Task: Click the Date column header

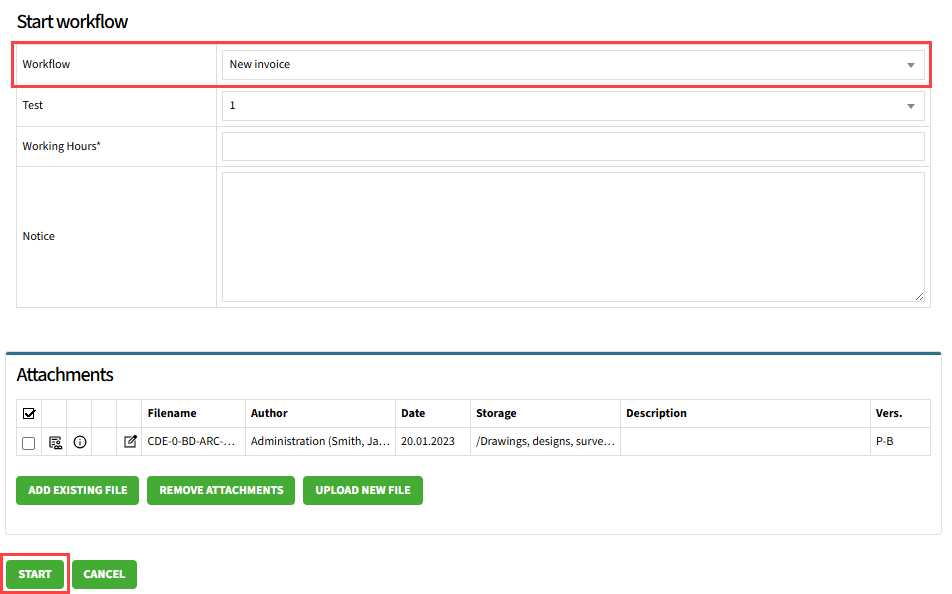Action: [x=413, y=413]
